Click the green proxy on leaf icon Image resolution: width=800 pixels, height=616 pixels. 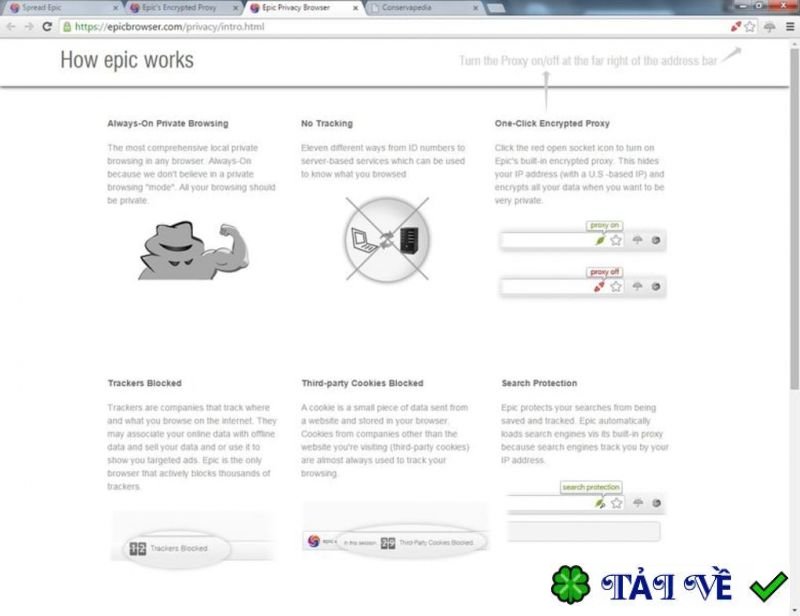click(x=601, y=240)
